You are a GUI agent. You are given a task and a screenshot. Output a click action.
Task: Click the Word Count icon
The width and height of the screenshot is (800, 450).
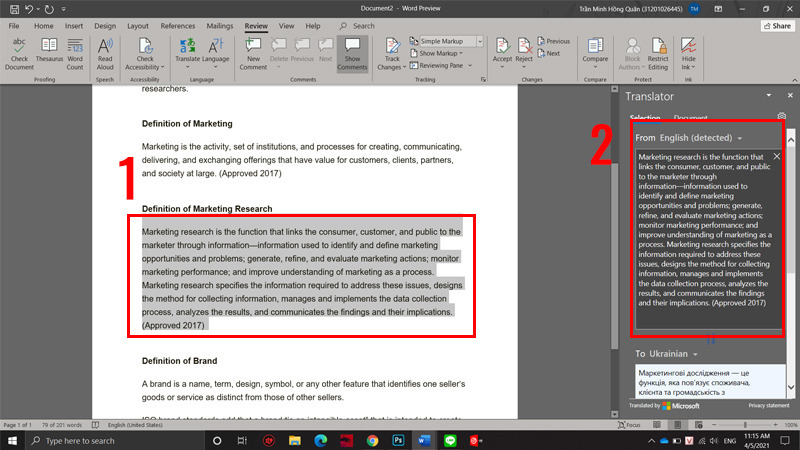pyautogui.click(x=74, y=50)
